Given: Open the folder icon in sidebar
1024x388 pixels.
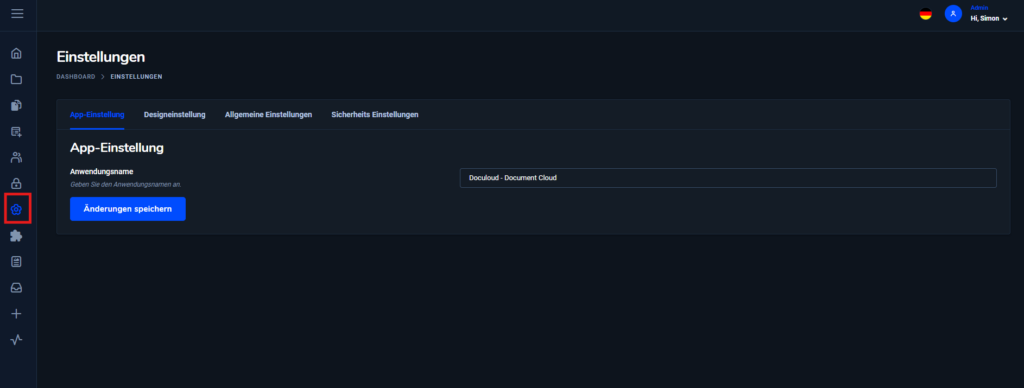Looking at the screenshot, I should pyautogui.click(x=16, y=80).
